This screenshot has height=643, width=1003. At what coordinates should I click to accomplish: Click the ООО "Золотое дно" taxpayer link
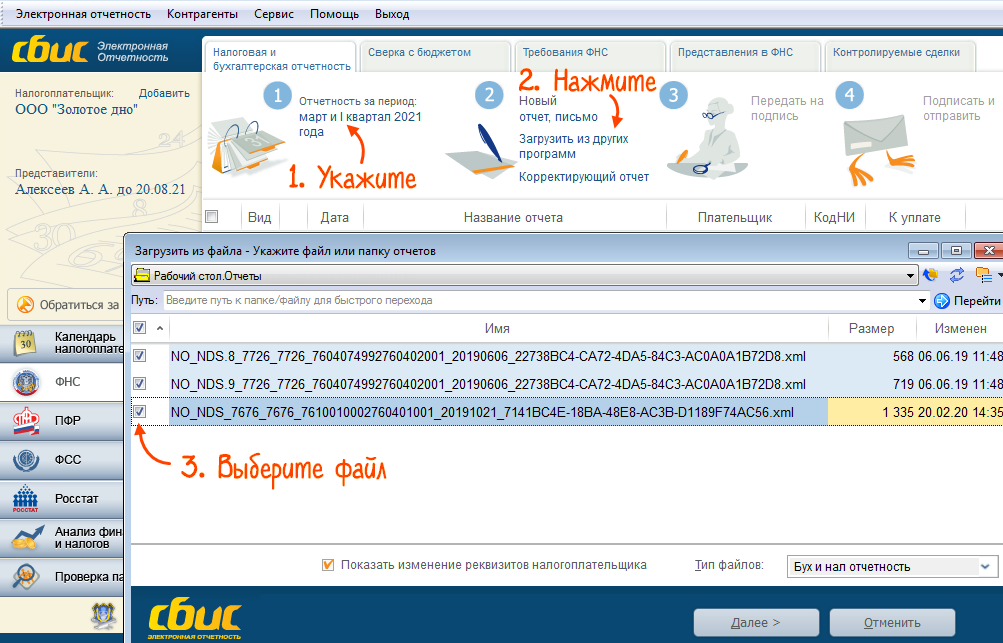point(76,109)
